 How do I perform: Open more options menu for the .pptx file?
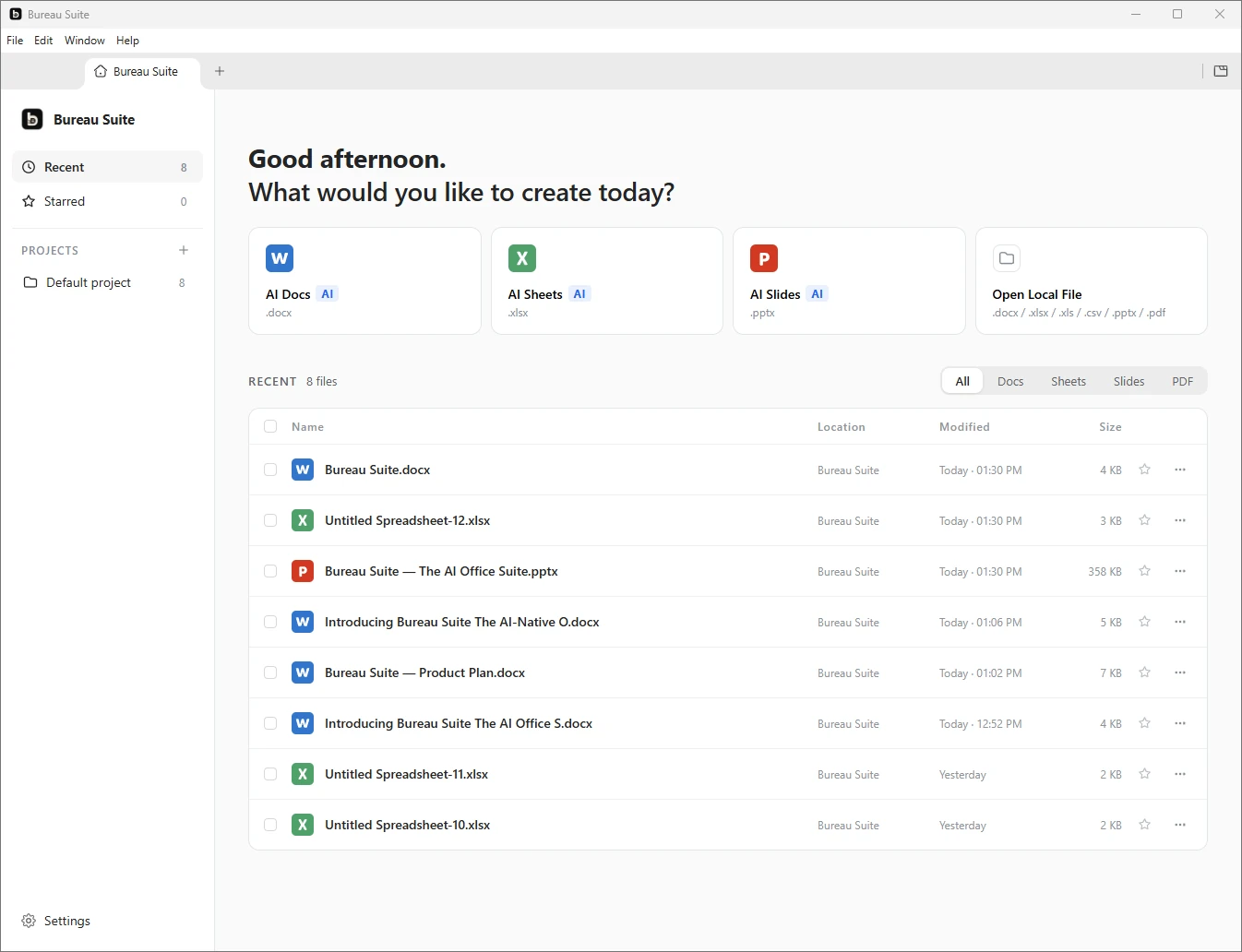tap(1180, 571)
